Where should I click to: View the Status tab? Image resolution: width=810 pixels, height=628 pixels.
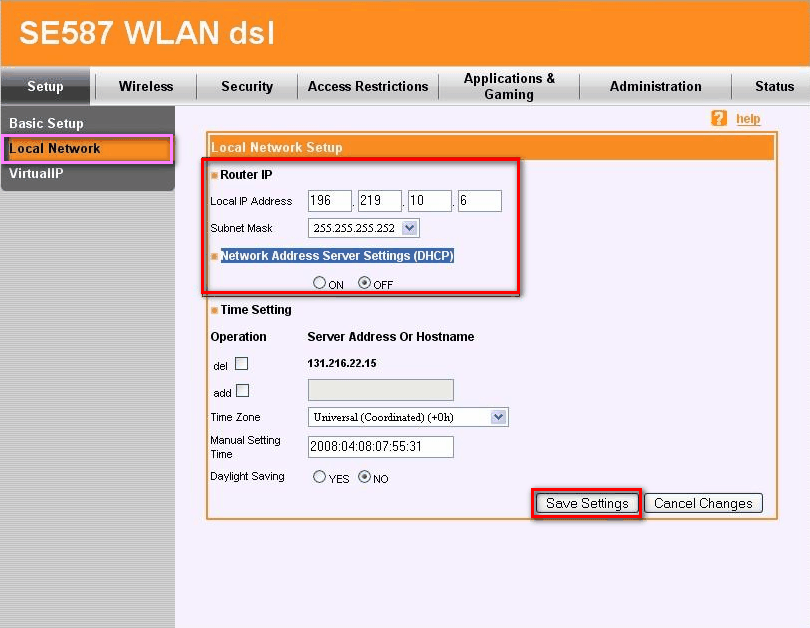(774, 86)
